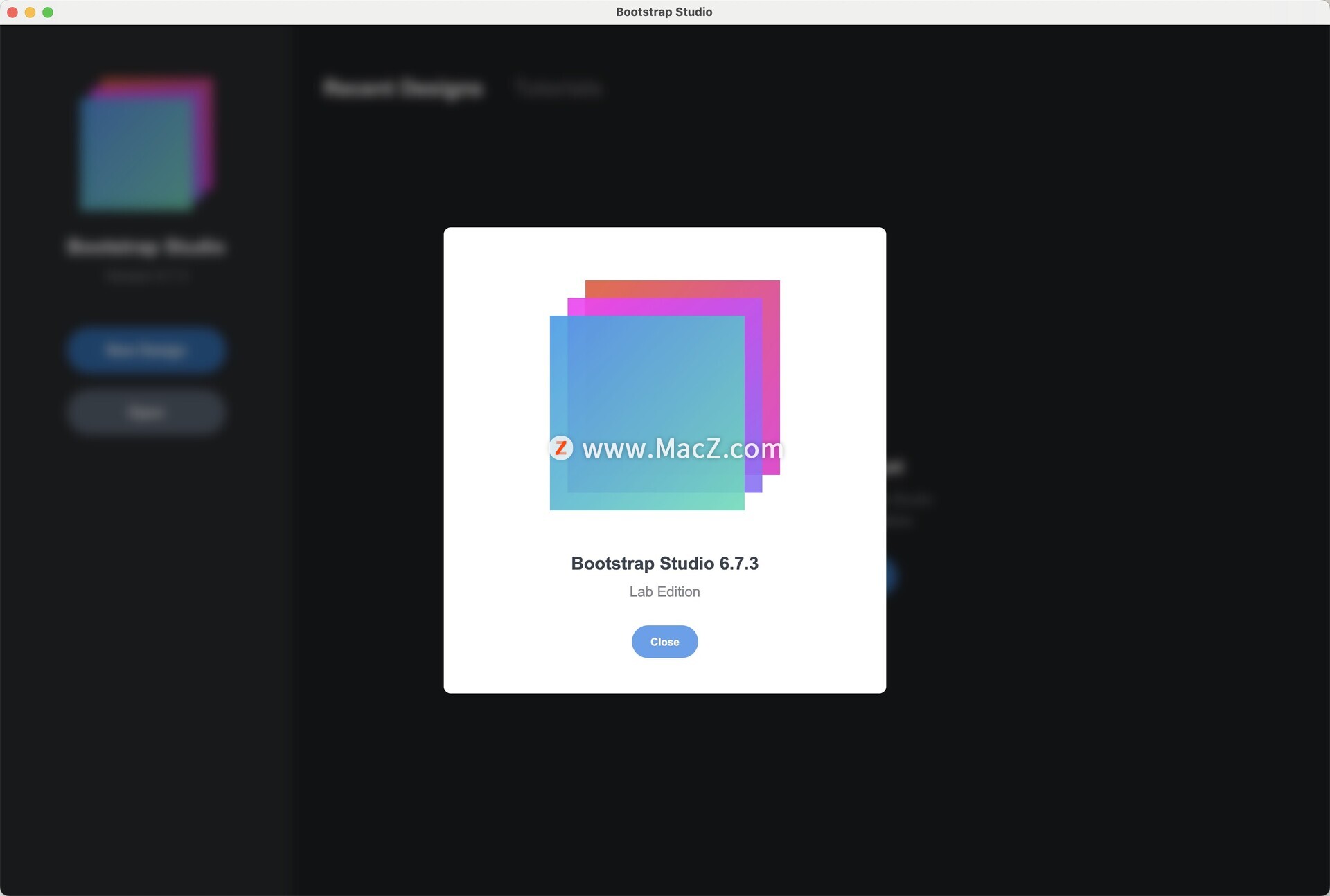The height and width of the screenshot is (896, 1330).
Task: Minimize the window with yellow button
Action: tap(30, 12)
